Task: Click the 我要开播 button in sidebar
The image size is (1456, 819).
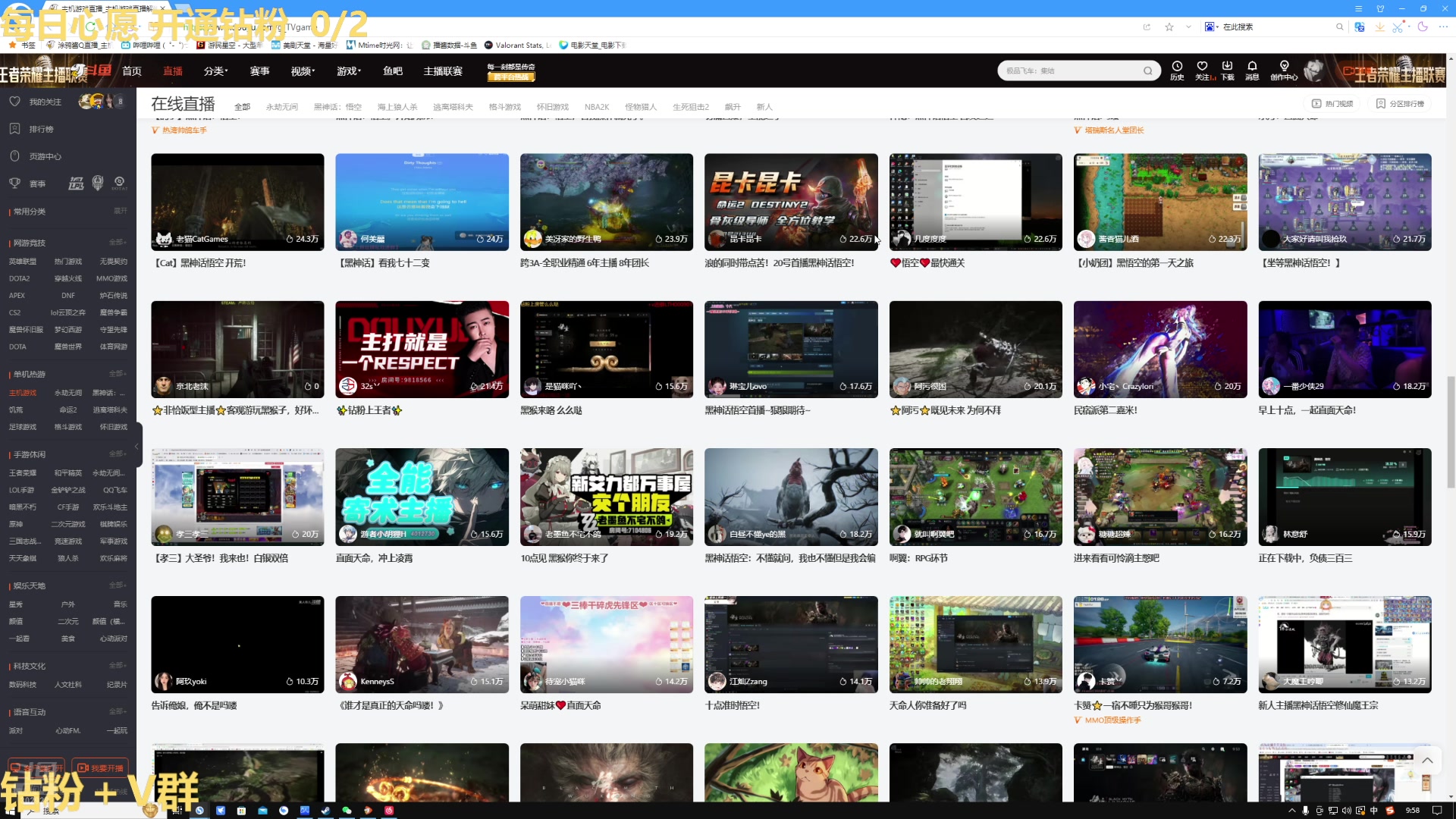Action: [x=101, y=767]
